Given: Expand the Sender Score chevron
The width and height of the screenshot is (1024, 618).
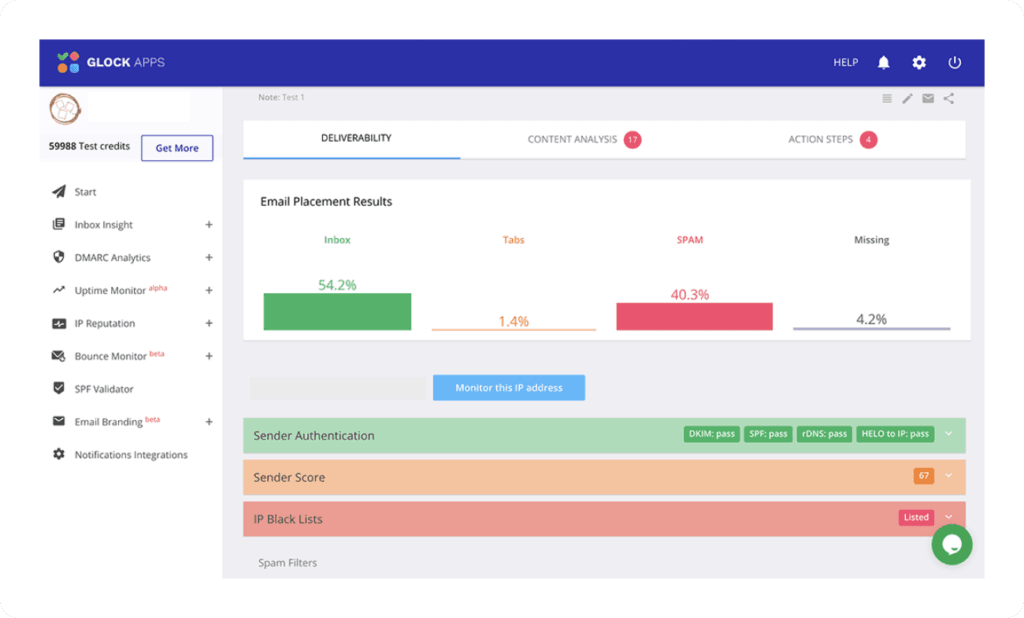Looking at the screenshot, I should pyautogui.click(x=948, y=476).
